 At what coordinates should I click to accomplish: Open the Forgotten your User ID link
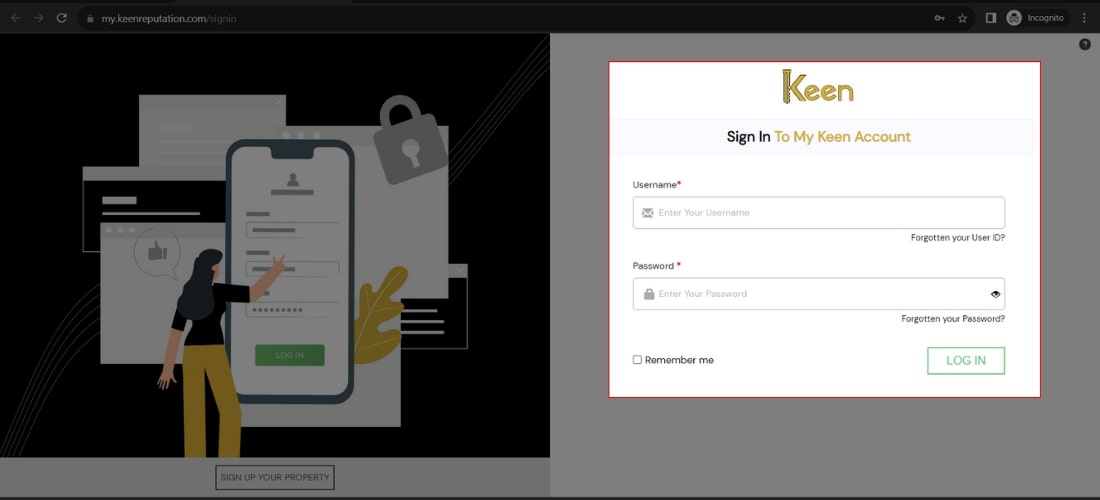(957, 238)
